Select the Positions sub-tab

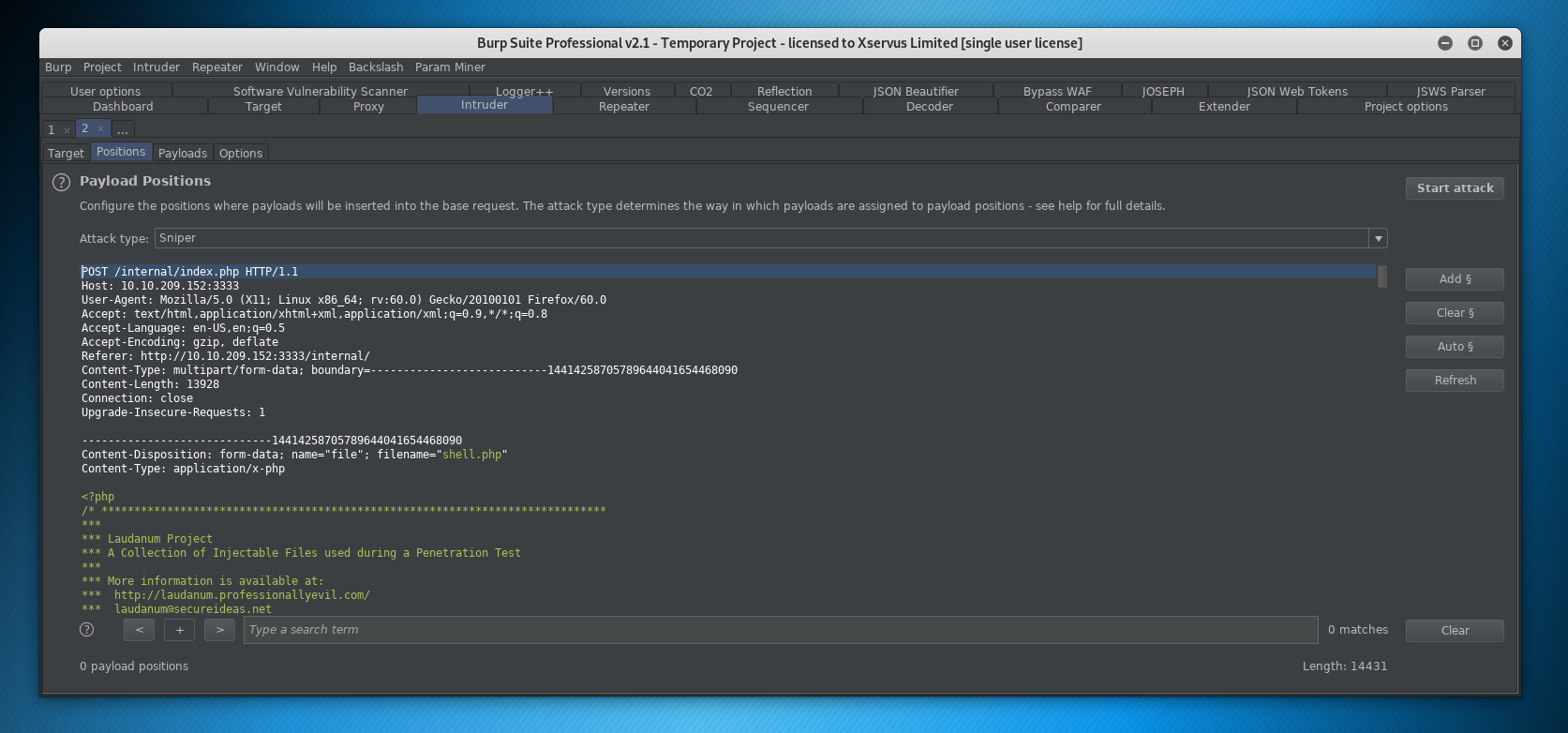coord(121,152)
